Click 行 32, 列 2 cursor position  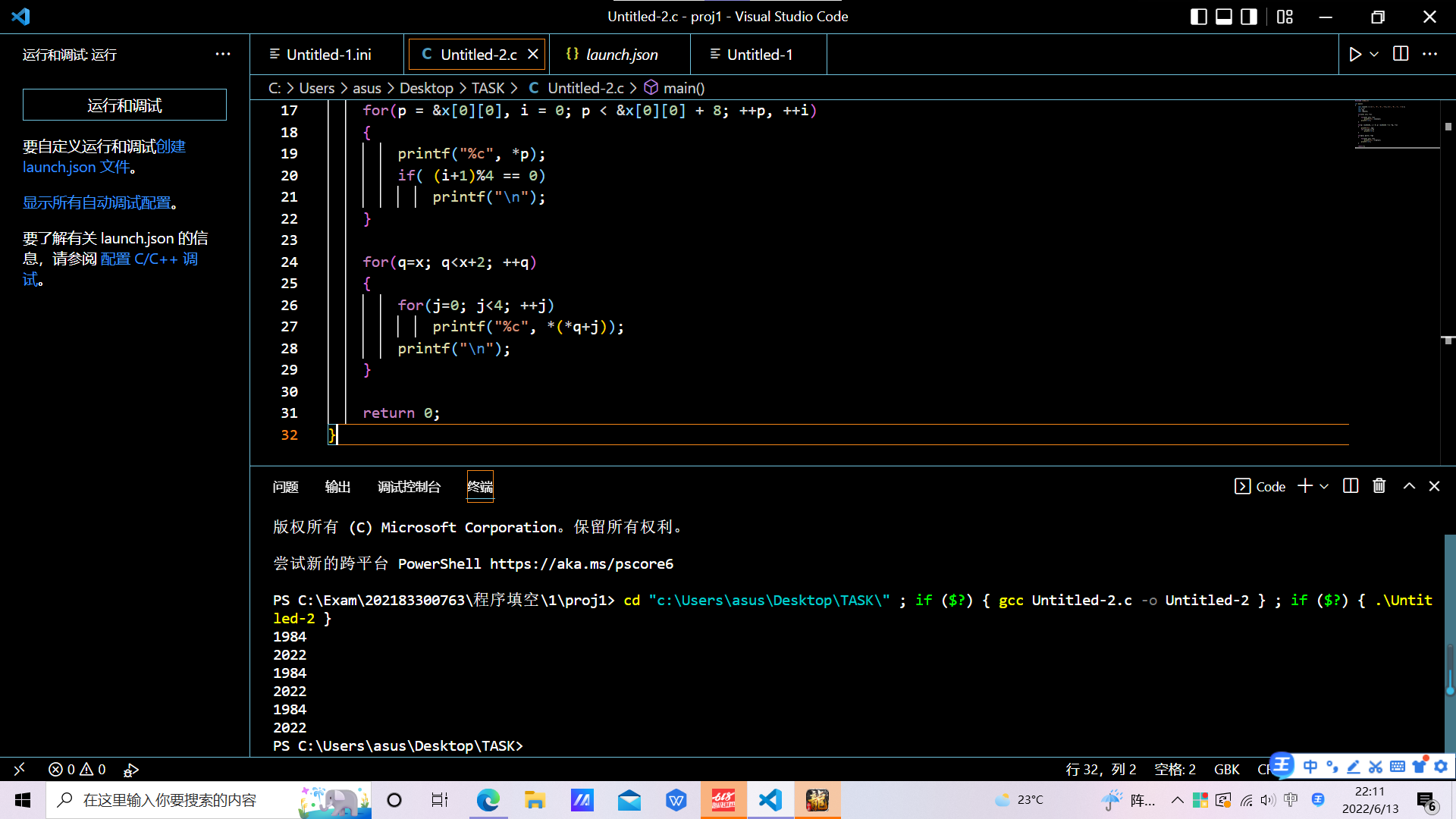[1100, 769]
